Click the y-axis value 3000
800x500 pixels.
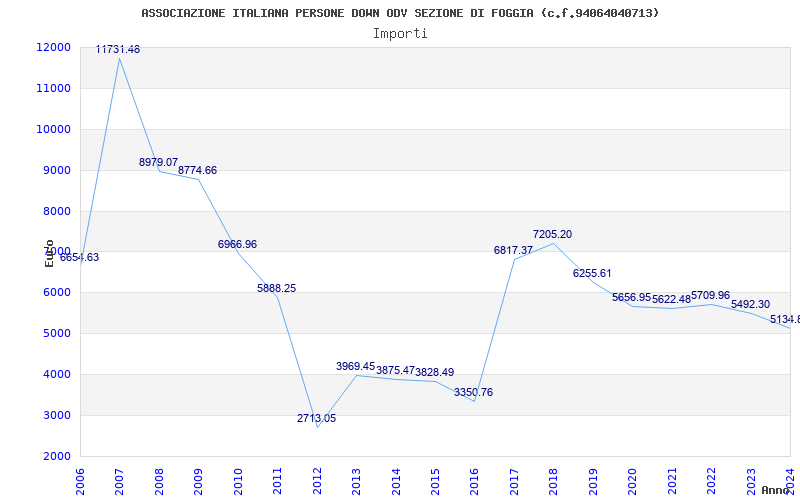[56, 415]
